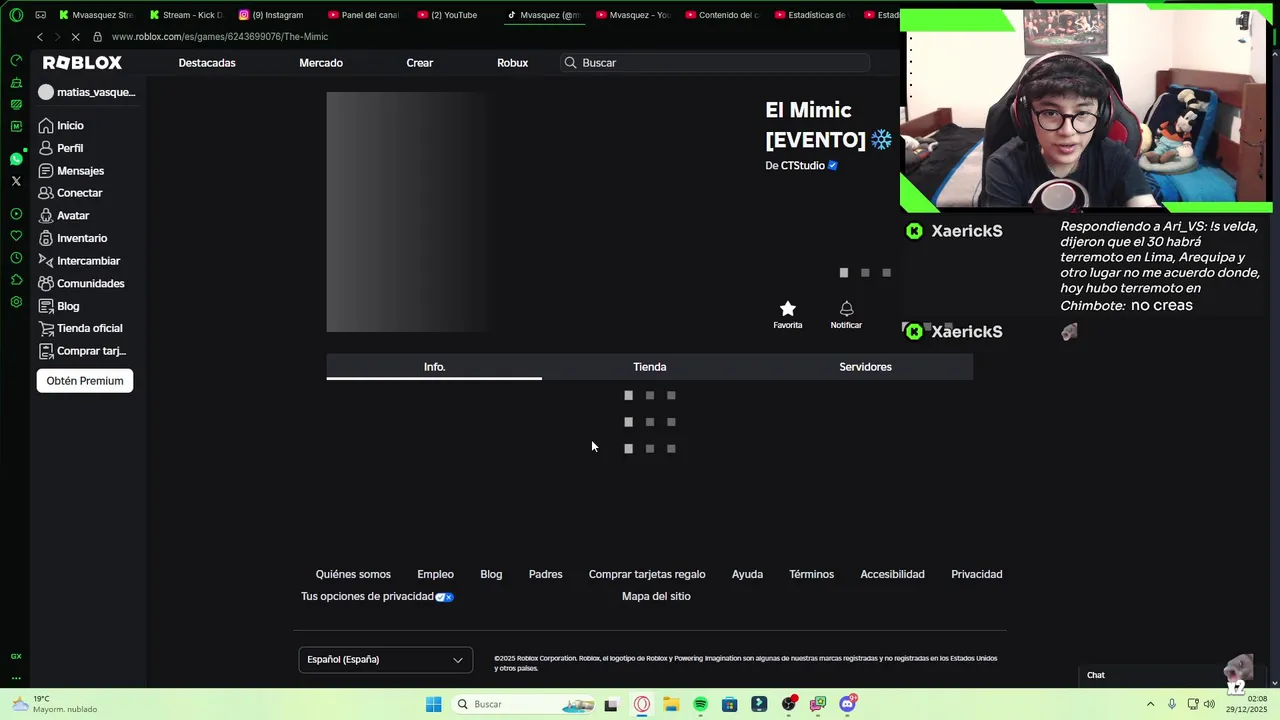This screenshot has width=1280, height=720.
Task: Click the Roblox logo
Action: coord(82,63)
